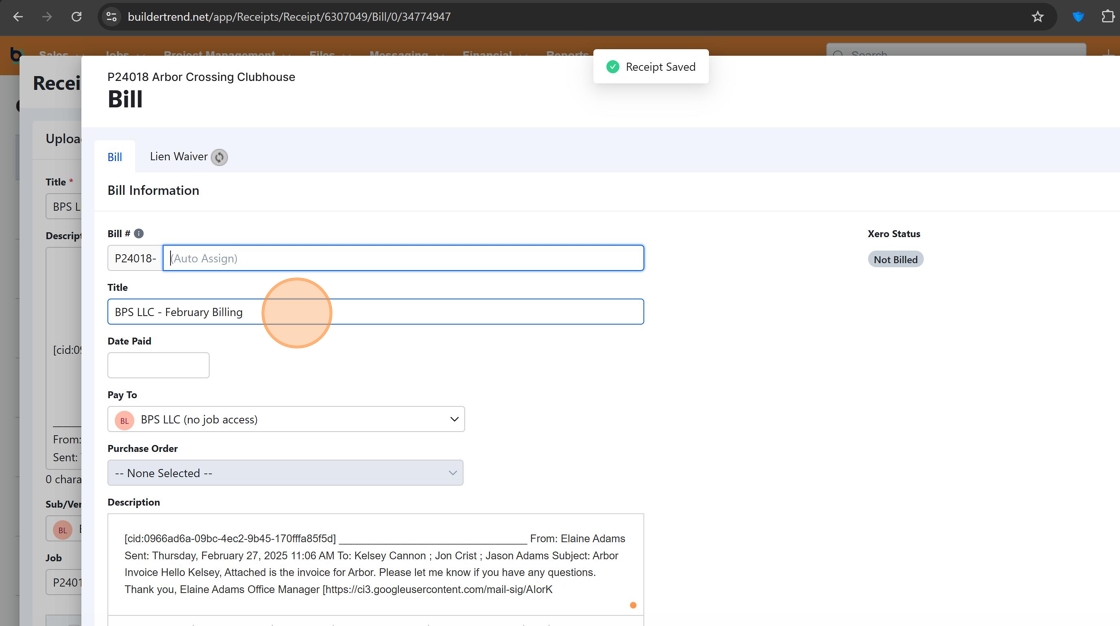The image size is (1120, 626).
Task: Click the P24018- bill number prefix
Action: (x=135, y=258)
